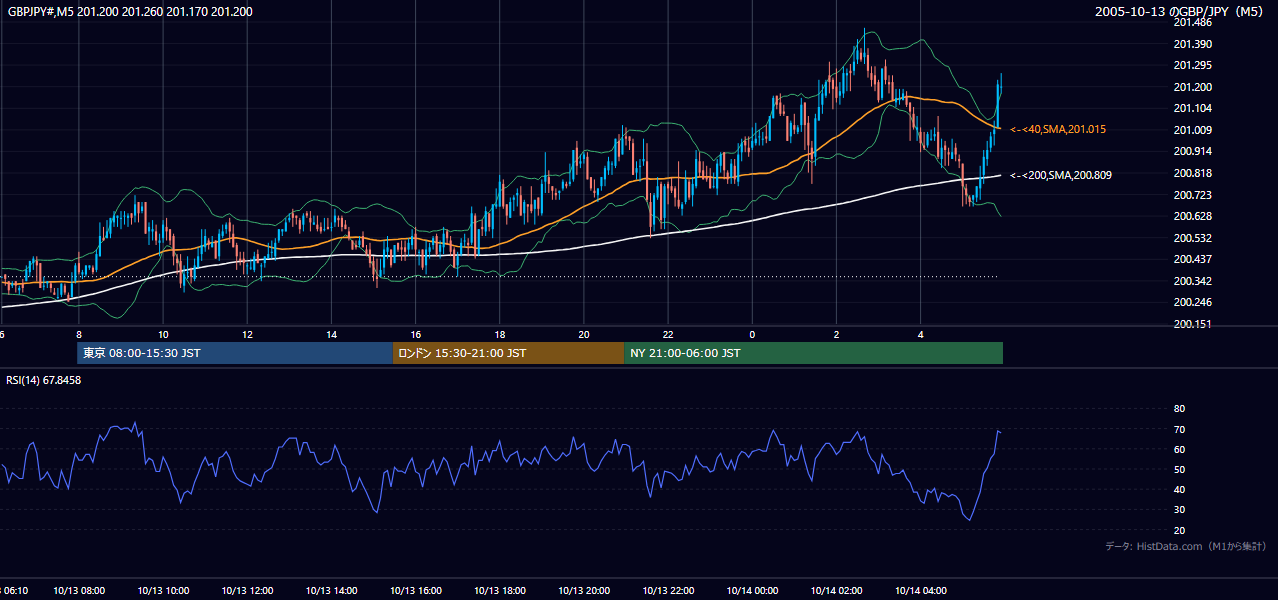This screenshot has width=1278, height=600.
Task: Click hour tick 18 below price chart
Action: coord(499,334)
